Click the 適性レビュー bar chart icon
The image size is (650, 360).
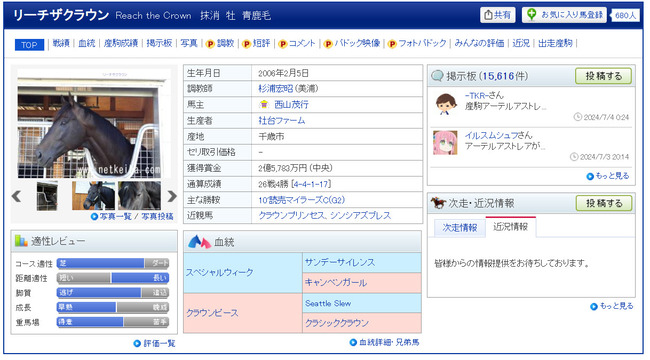pos(21,240)
